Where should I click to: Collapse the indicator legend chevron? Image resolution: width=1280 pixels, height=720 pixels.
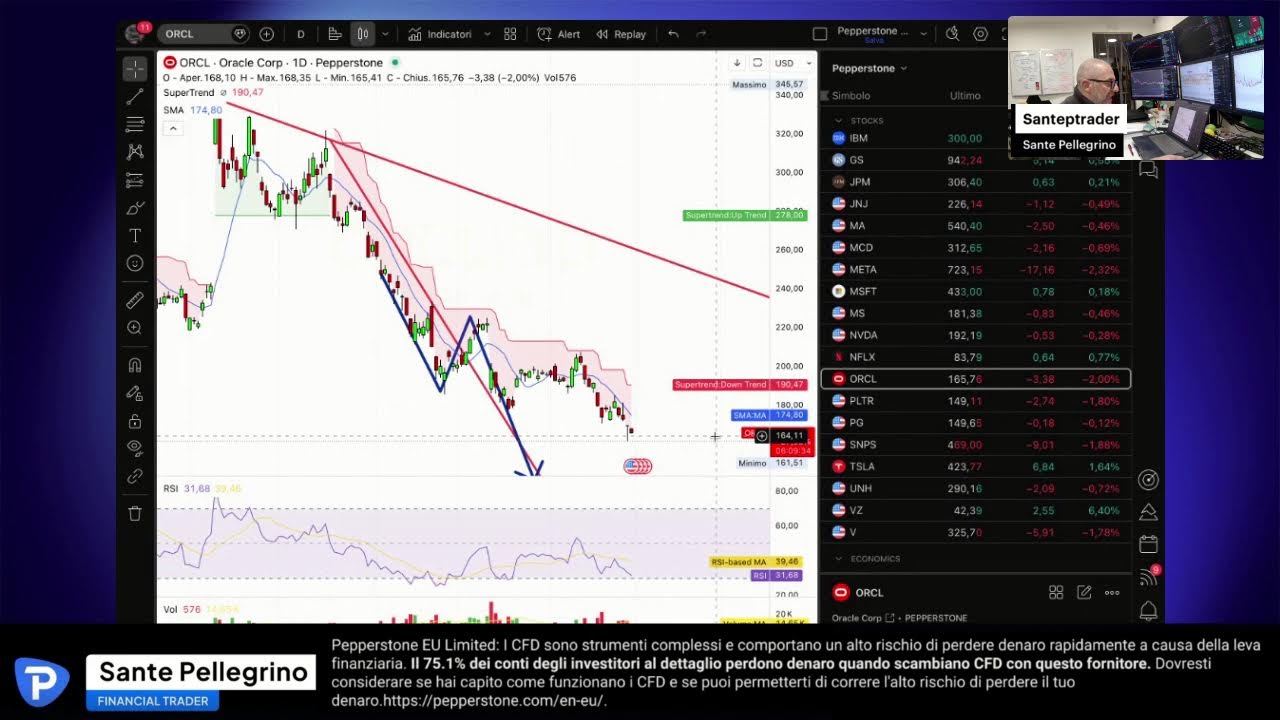pos(173,128)
